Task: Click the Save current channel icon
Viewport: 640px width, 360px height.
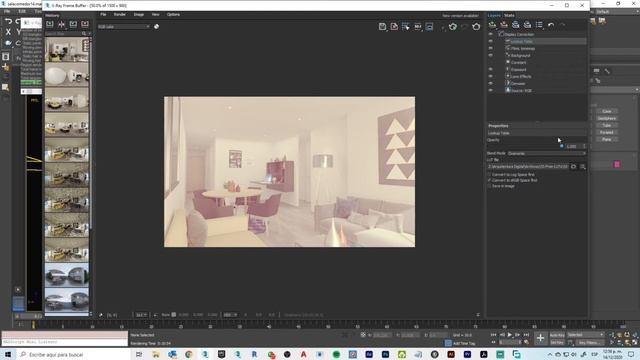Action: click(x=382, y=27)
